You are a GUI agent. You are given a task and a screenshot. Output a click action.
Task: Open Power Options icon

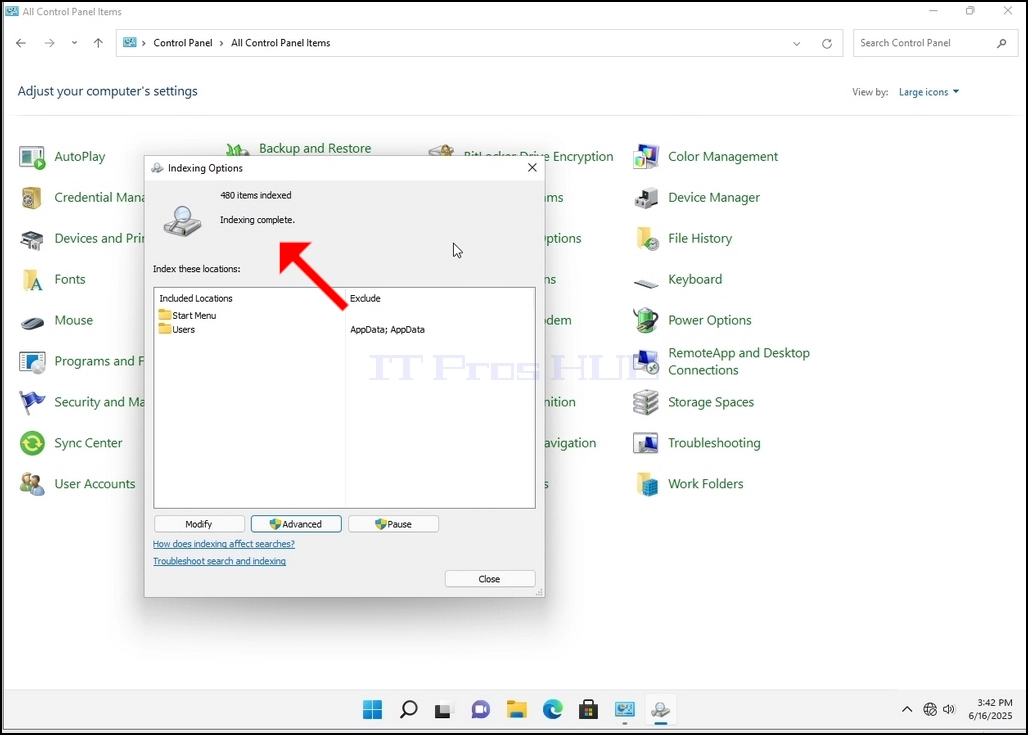[646, 321]
